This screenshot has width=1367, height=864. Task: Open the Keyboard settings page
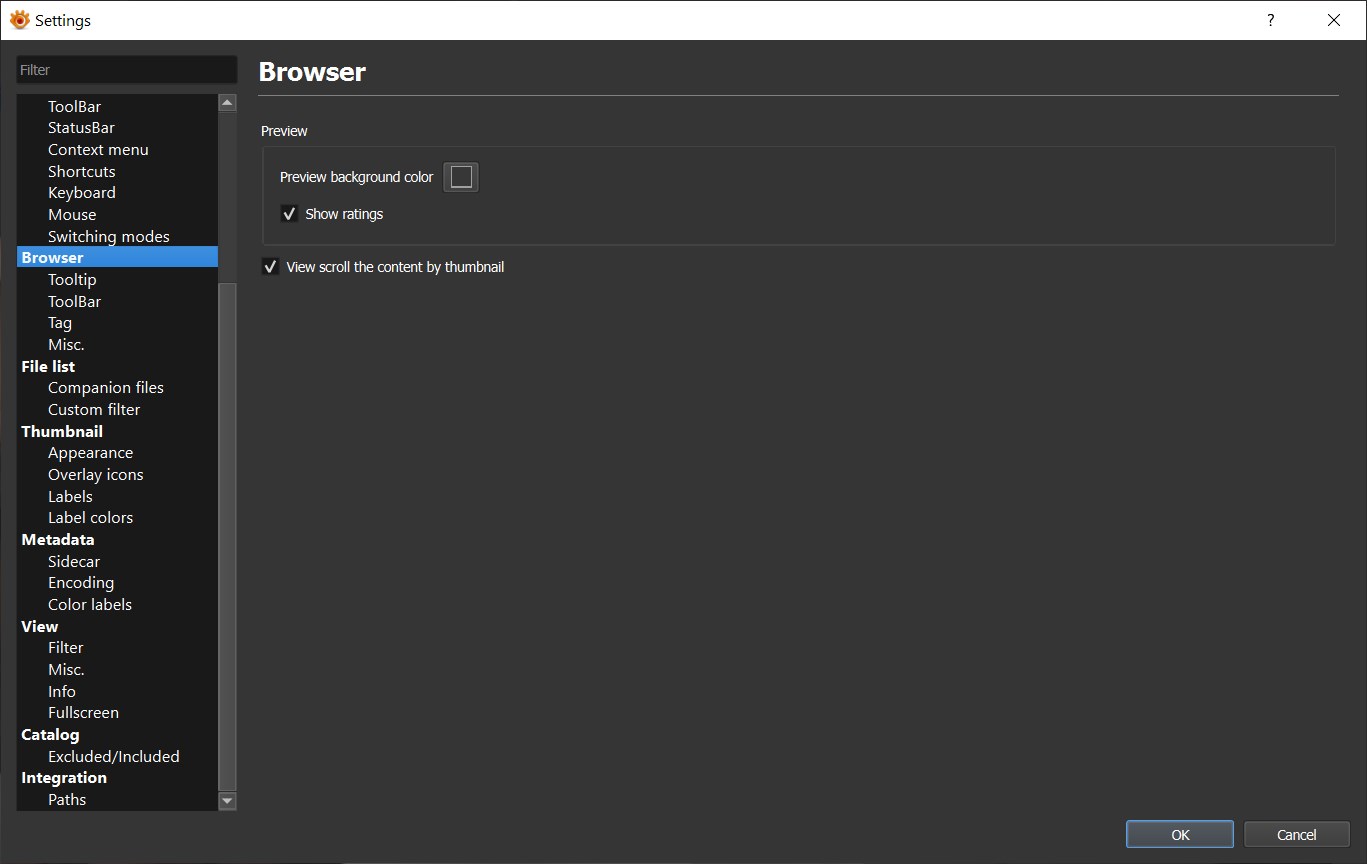pos(81,193)
